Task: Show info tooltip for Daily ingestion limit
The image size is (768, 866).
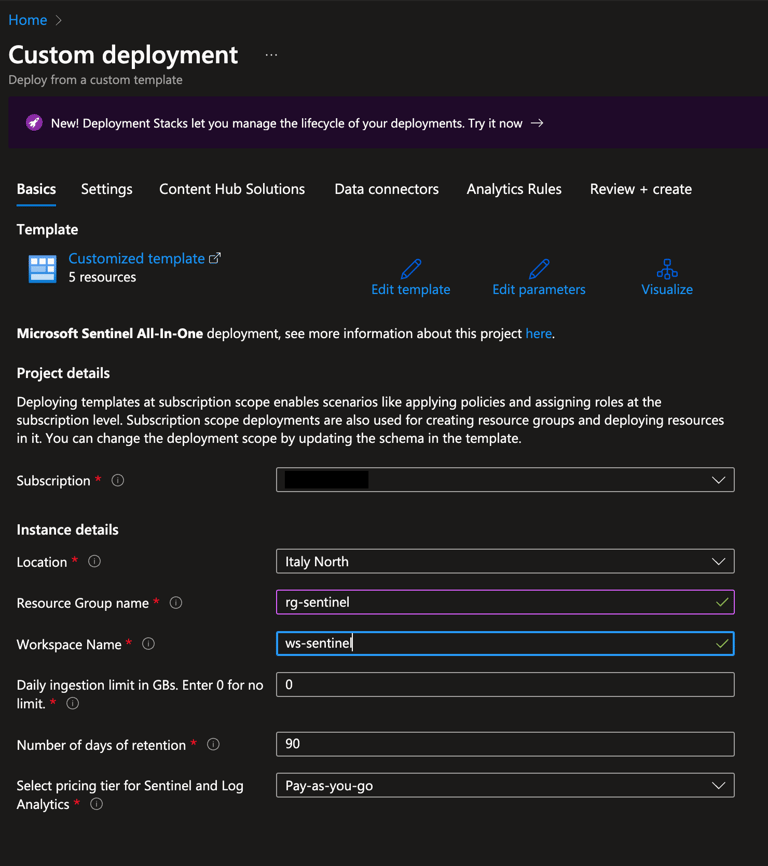Action: tap(72, 704)
